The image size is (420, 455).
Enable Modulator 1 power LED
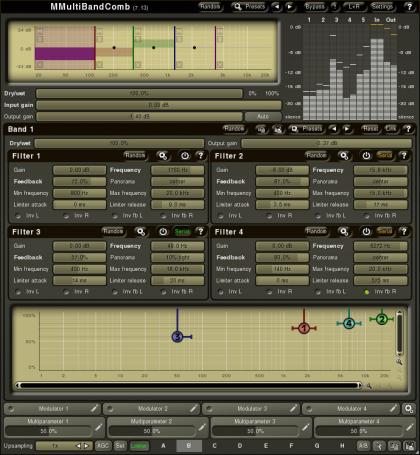[x=11, y=408]
